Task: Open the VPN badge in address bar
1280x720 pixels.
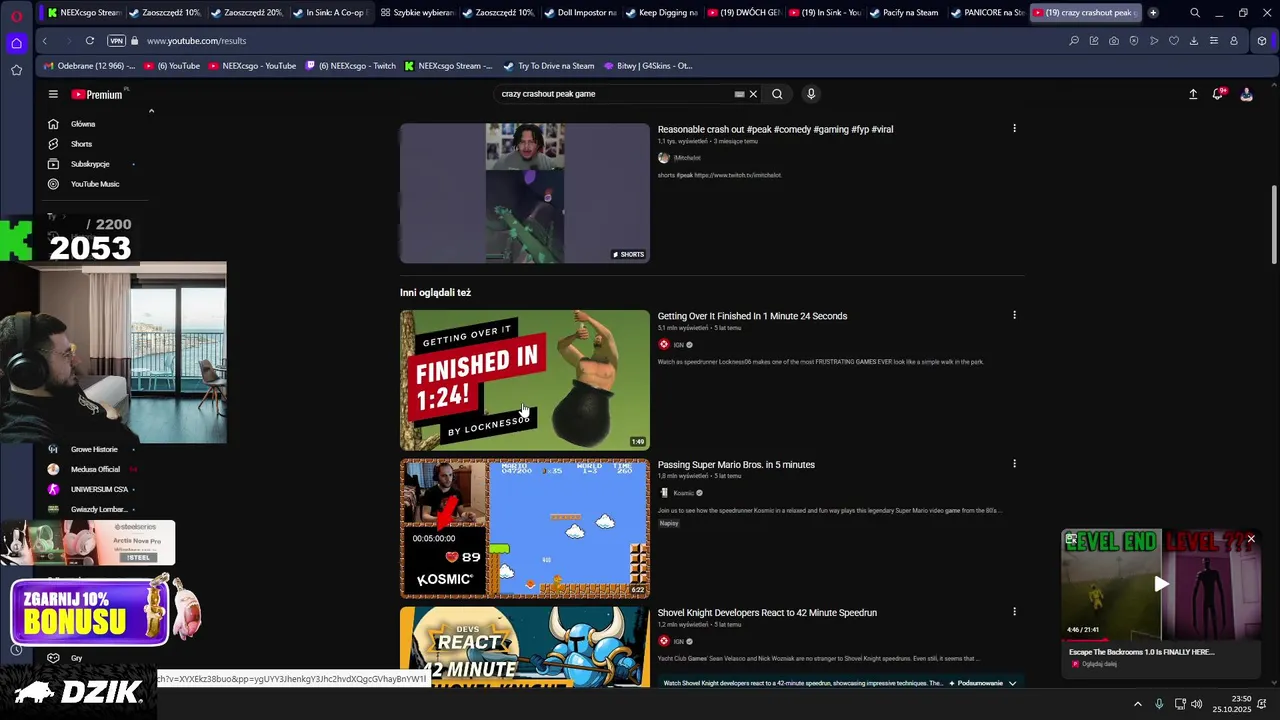Action: (116, 41)
